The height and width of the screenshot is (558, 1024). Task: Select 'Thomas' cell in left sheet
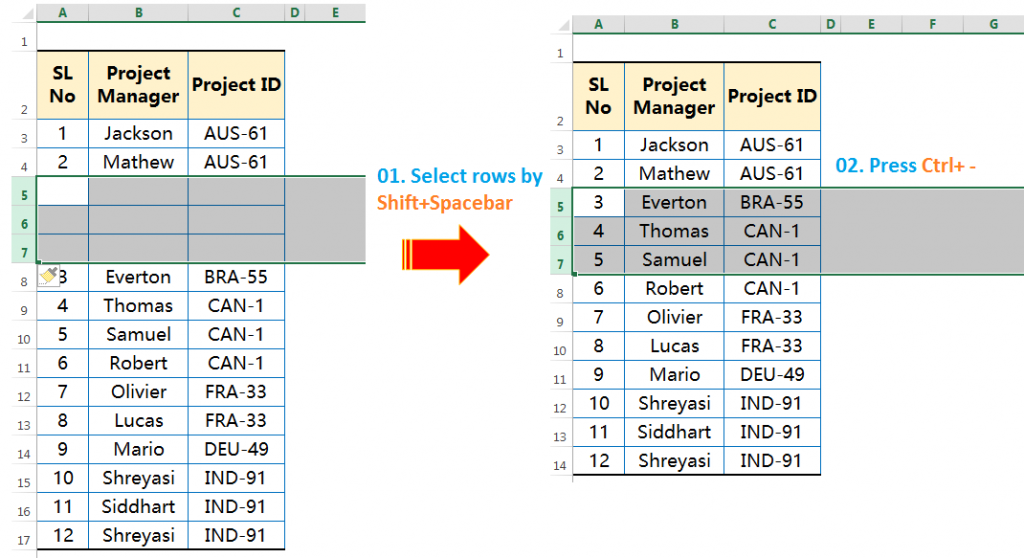click(x=138, y=306)
